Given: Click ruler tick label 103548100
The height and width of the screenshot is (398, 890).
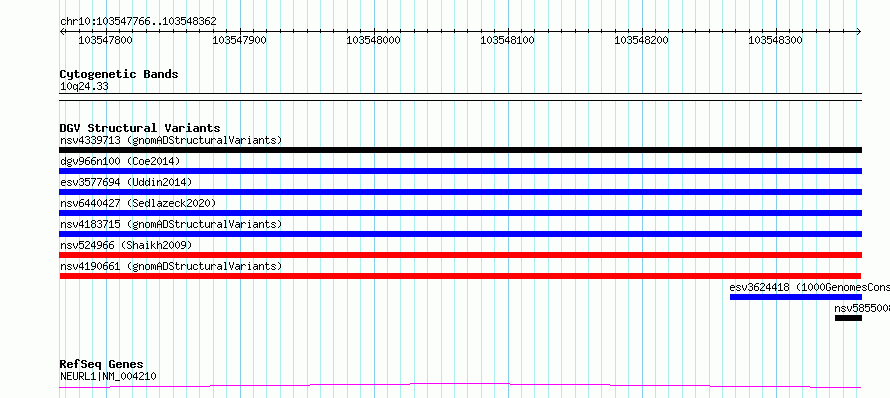Looking at the screenshot, I should [507, 40].
